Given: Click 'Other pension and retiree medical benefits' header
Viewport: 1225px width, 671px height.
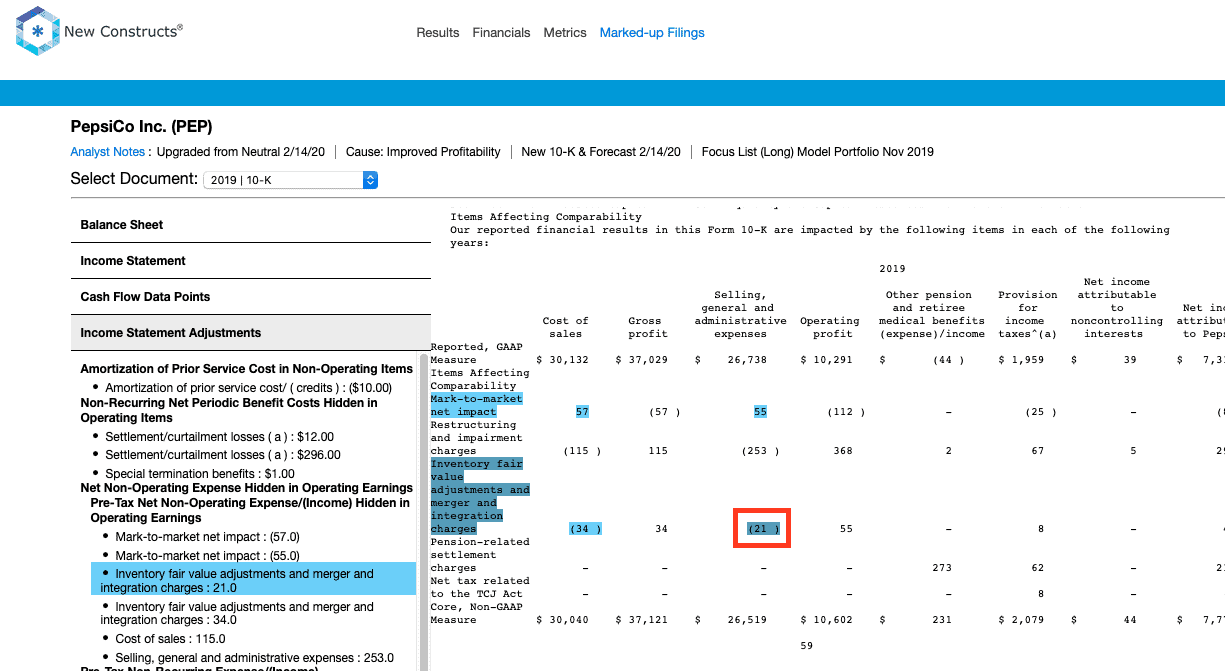Looking at the screenshot, I should [932, 314].
